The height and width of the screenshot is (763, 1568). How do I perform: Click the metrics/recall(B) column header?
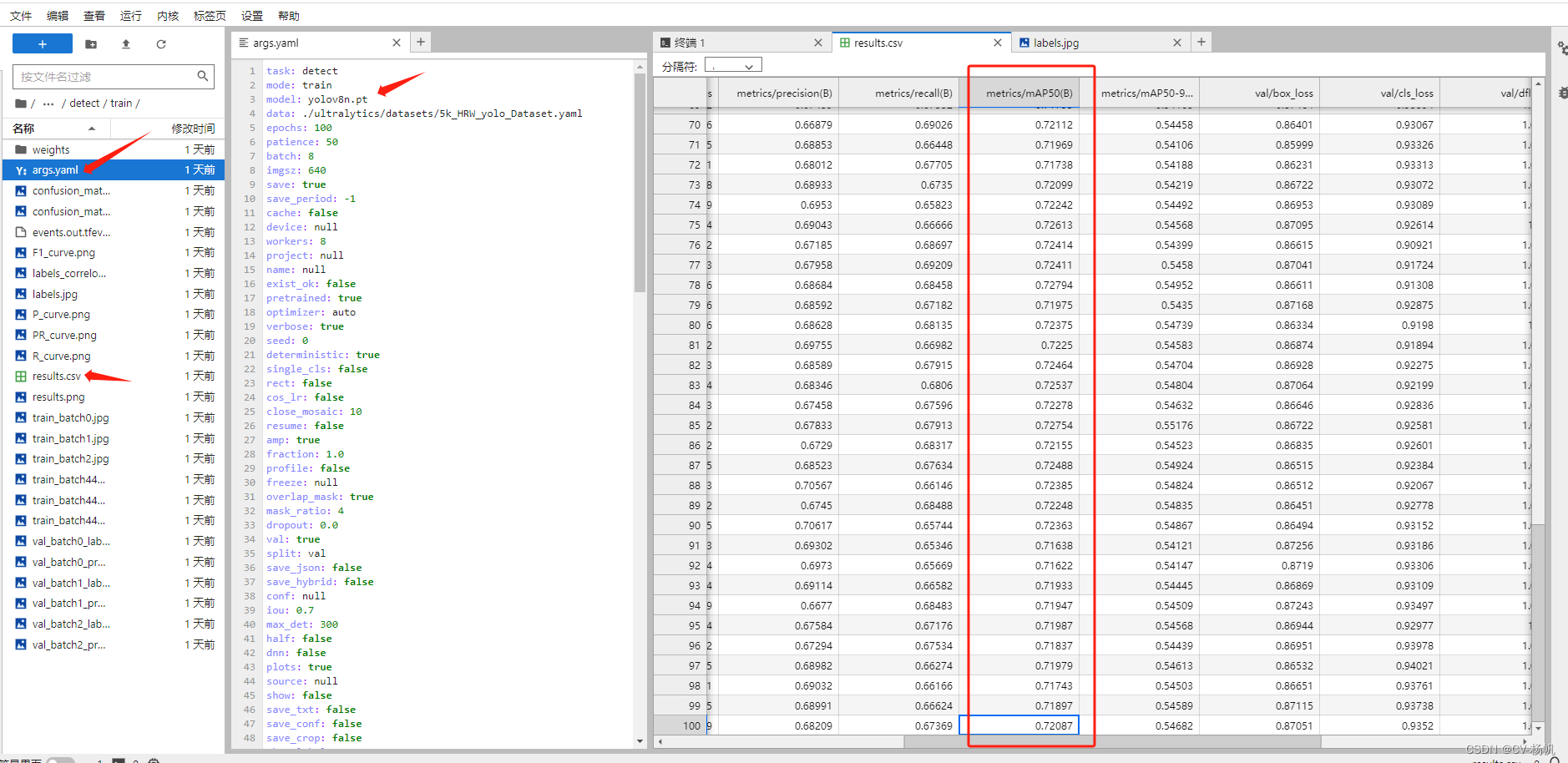(898, 93)
